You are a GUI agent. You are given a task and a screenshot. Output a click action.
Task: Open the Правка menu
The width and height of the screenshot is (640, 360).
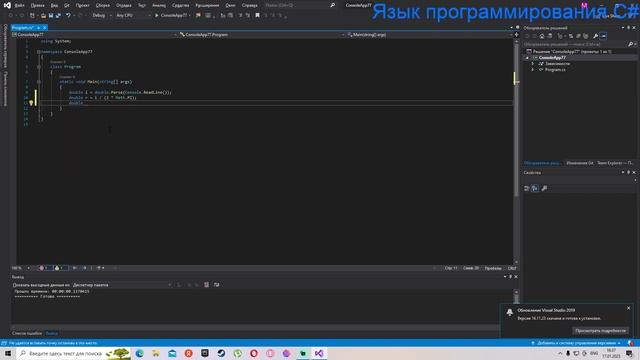click(x=38, y=5)
